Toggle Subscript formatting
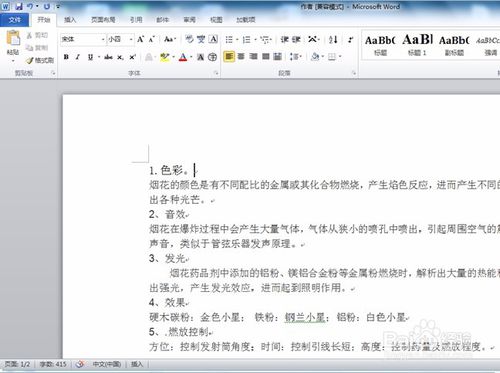 (120, 57)
